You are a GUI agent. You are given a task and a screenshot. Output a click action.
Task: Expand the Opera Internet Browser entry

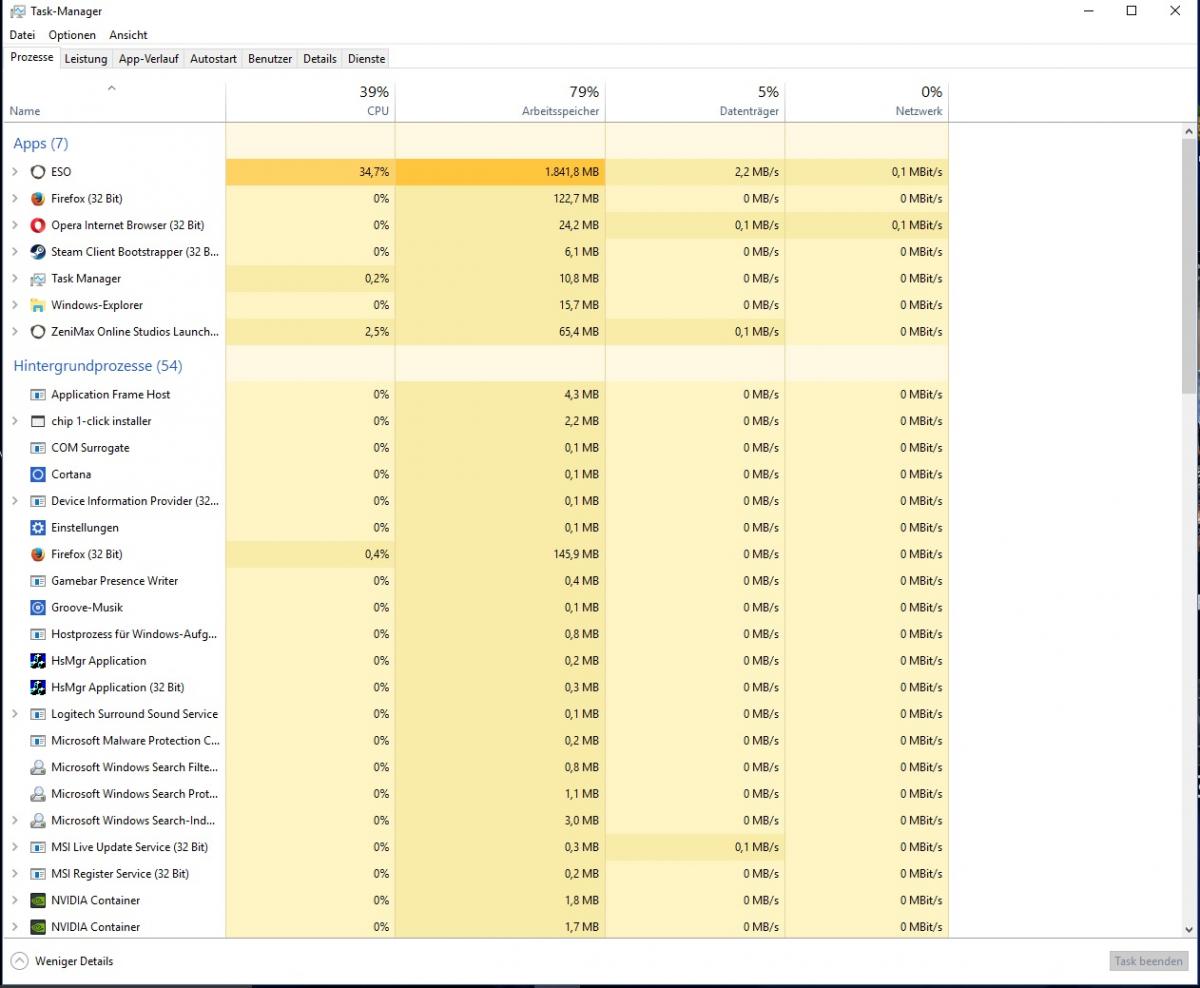pos(14,225)
